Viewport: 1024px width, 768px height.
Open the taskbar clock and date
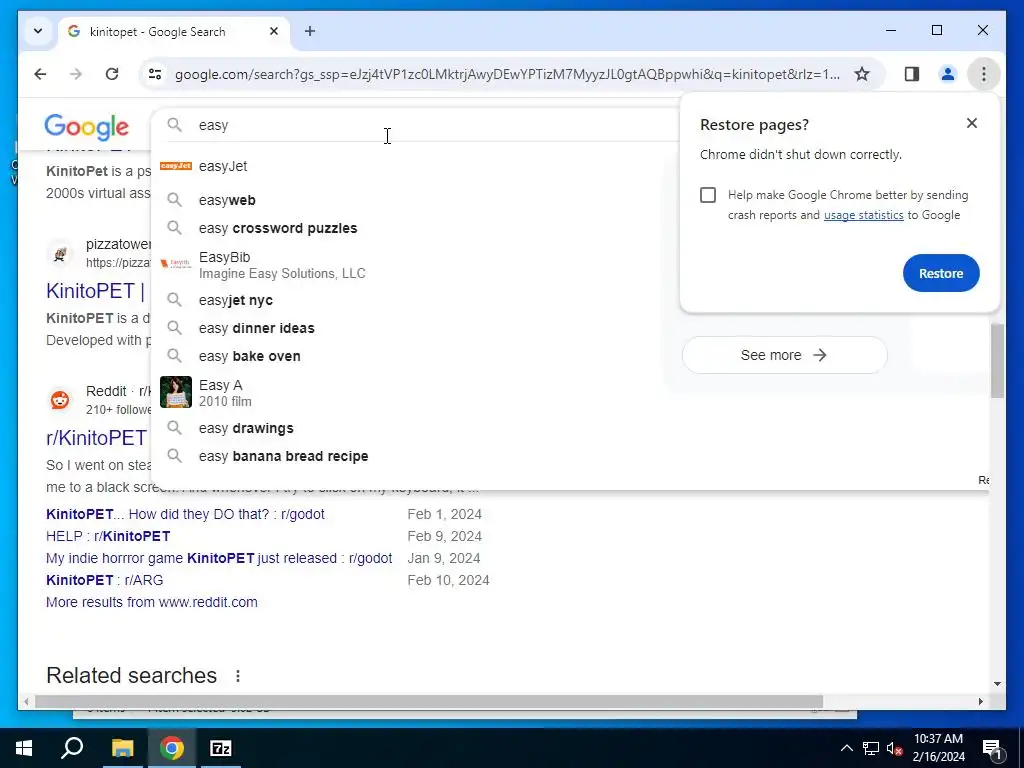coord(938,748)
